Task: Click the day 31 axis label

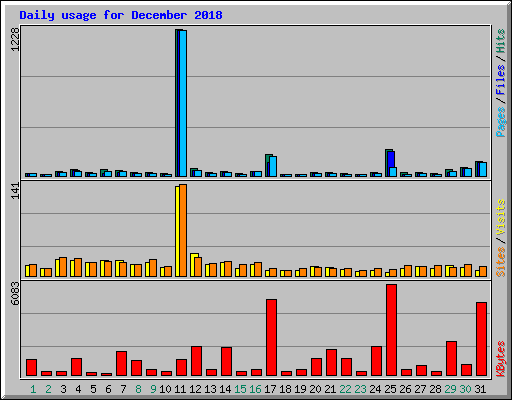Action: coord(480,389)
